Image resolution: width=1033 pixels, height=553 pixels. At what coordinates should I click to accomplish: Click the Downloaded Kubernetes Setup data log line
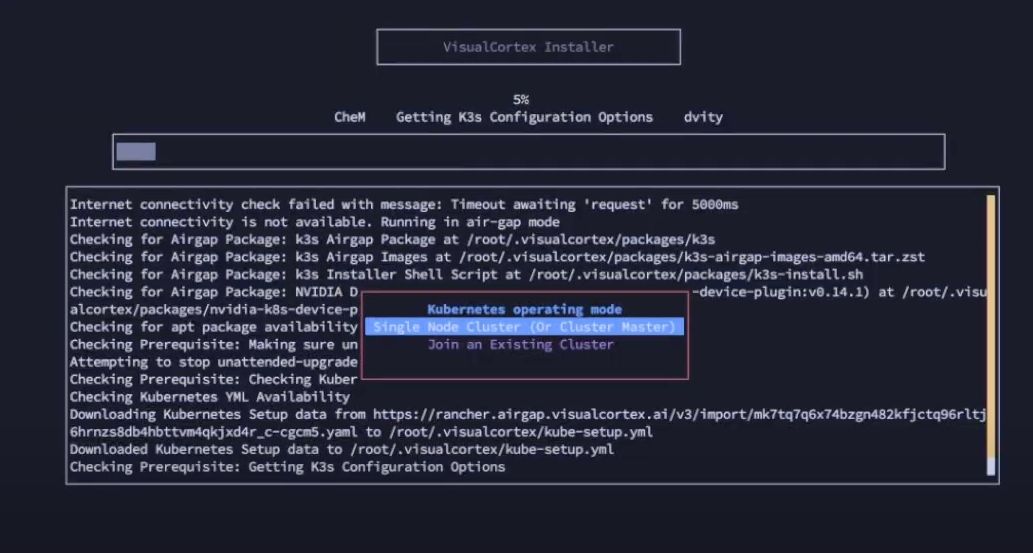(341, 449)
